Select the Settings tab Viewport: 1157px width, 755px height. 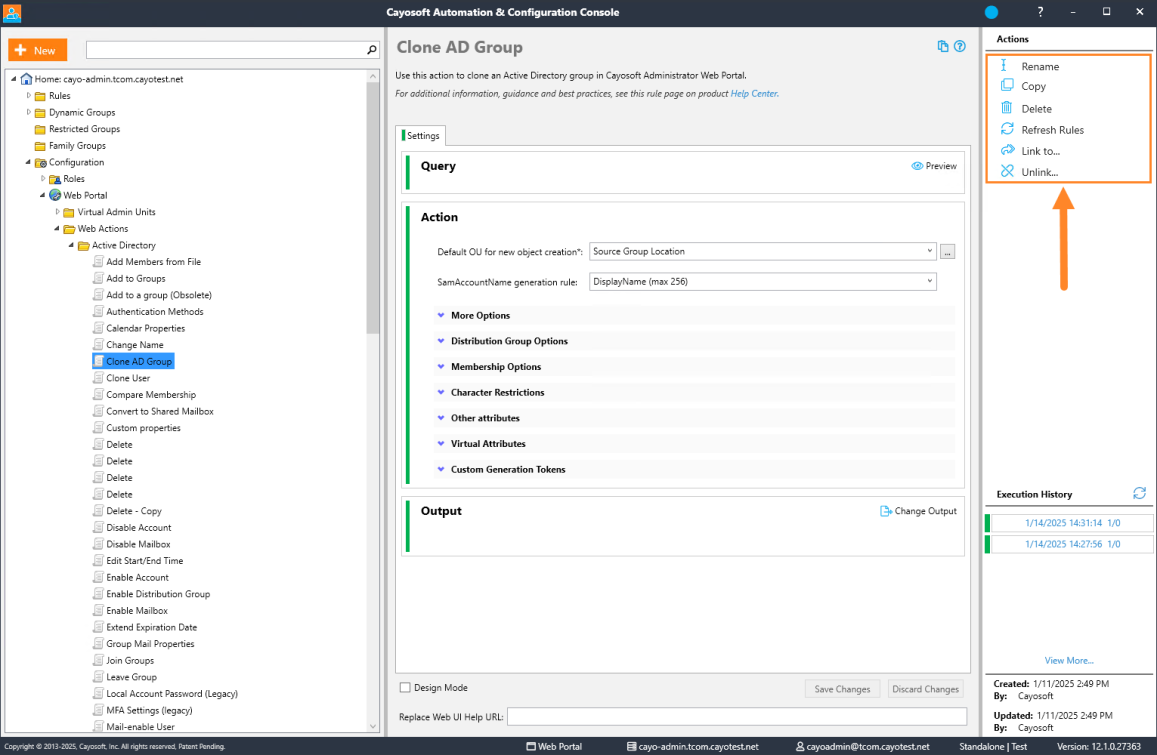click(421, 136)
